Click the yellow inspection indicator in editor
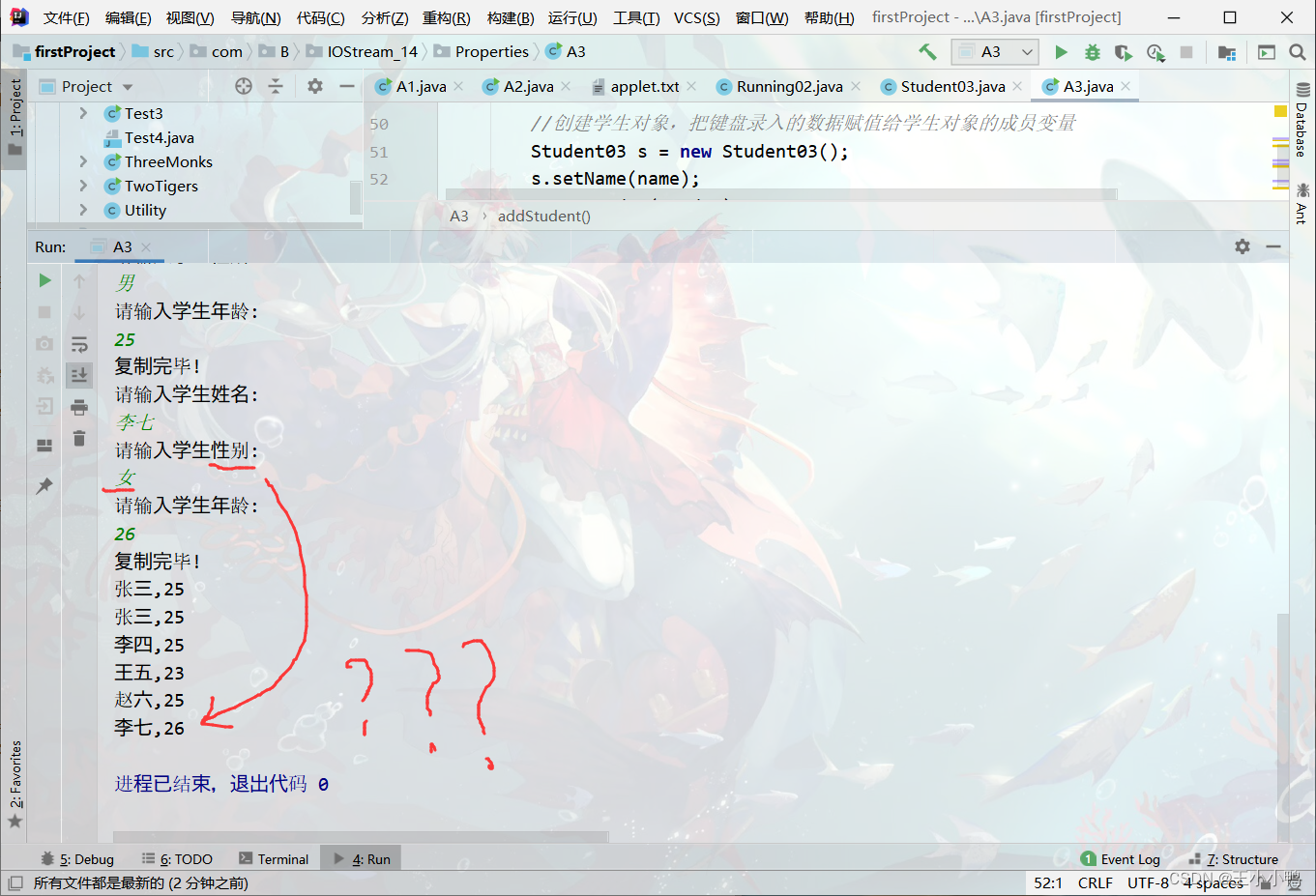Image resolution: width=1316 pixels, height=896 pixels. [1280, 111]
